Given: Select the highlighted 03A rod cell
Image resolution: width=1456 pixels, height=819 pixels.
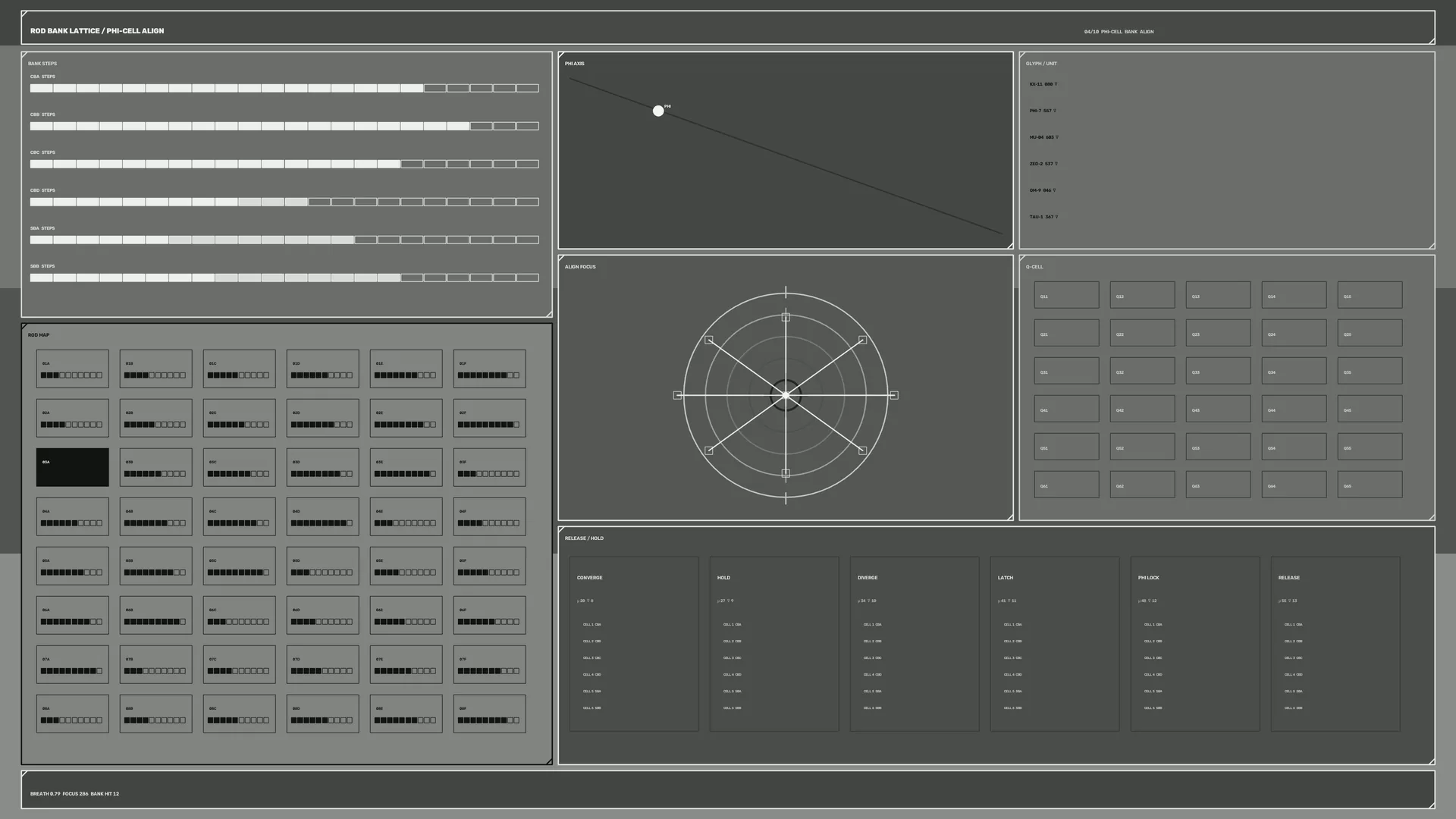Looking at the screenshot, I should click(72, 467).
